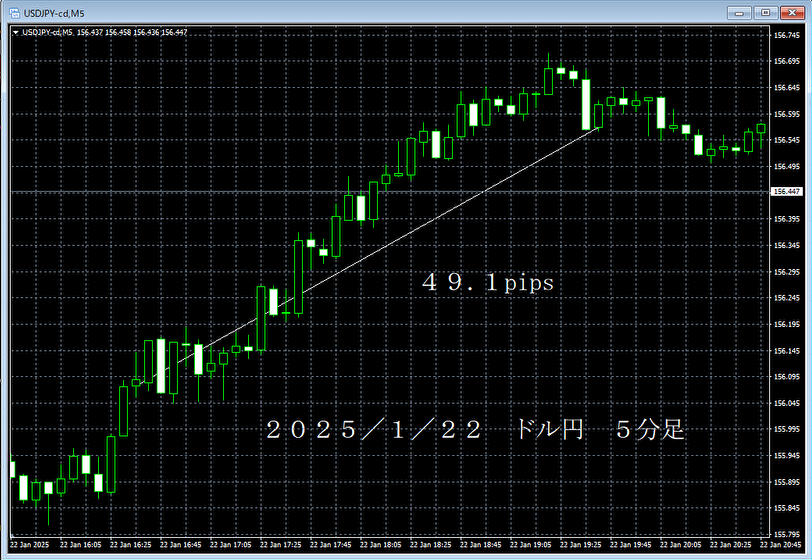The height and width of the screenshot is (560, 812).
Task: Click the OHLC header 156.437 156.458 156.436 156.447
Action: tap(132, 32)
